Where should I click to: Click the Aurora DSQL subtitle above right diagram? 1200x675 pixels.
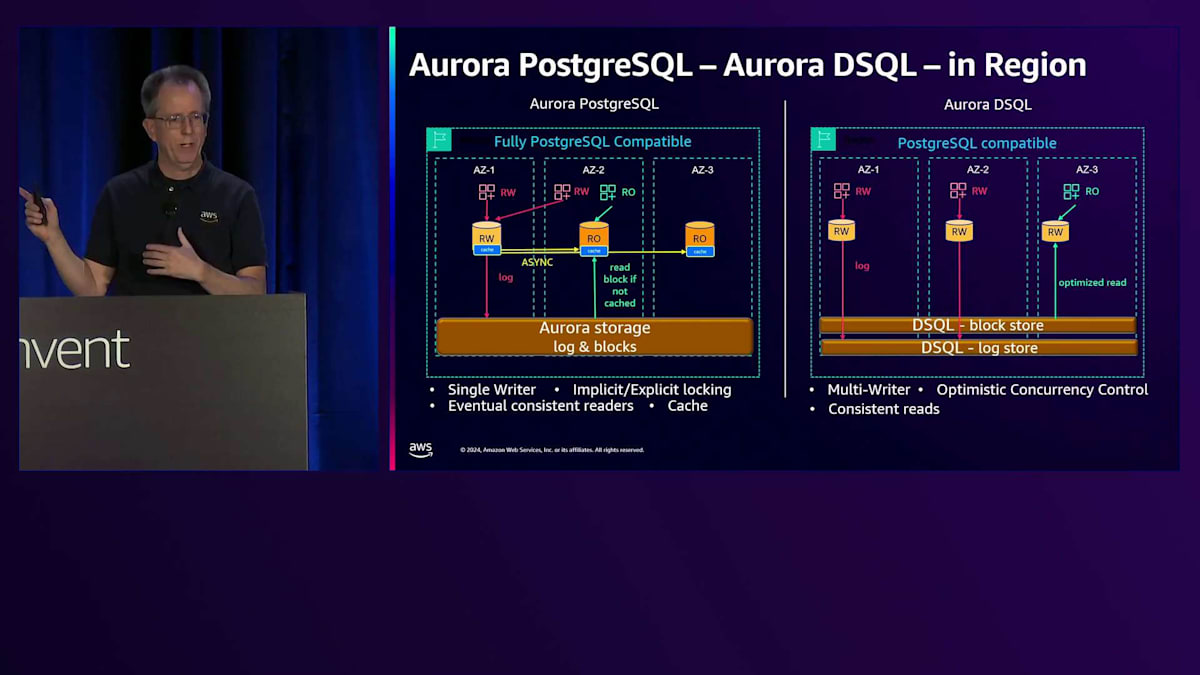pyautogui.click(x=988, y=104)
